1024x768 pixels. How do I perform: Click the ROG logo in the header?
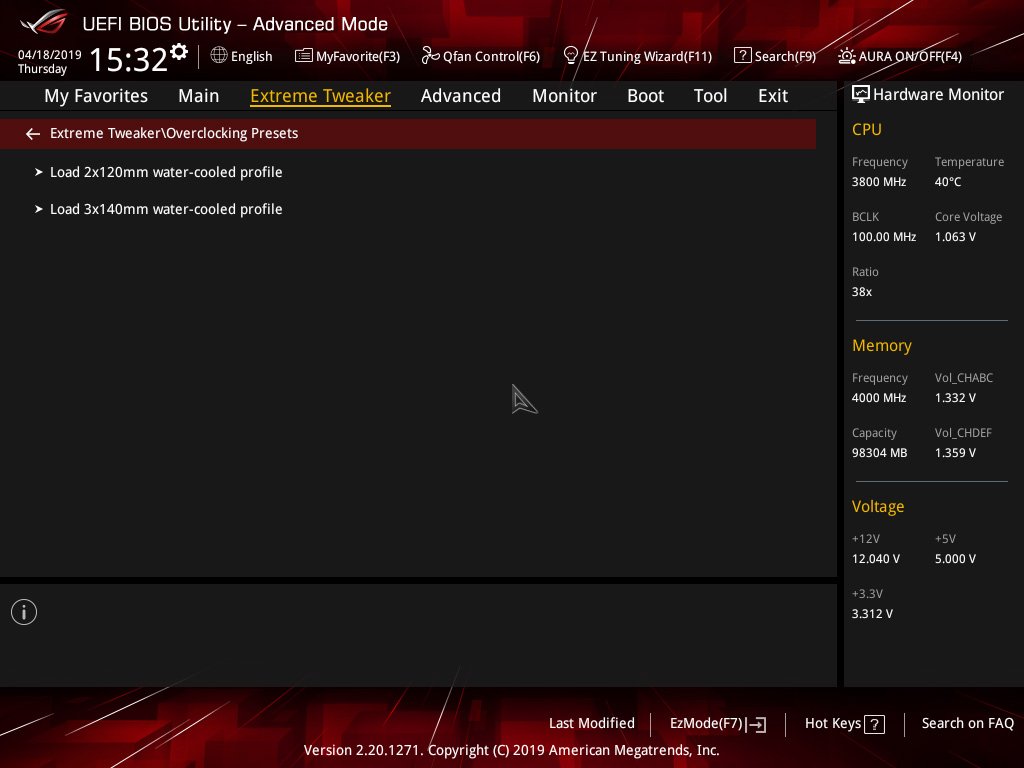[44, 22]
